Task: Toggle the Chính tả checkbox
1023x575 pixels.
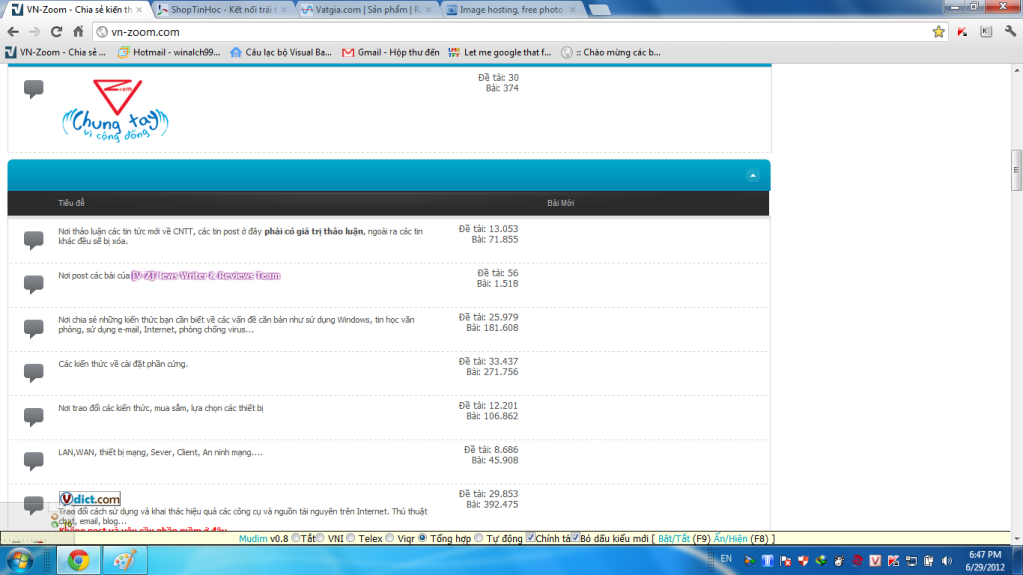Action: point(530,538)
